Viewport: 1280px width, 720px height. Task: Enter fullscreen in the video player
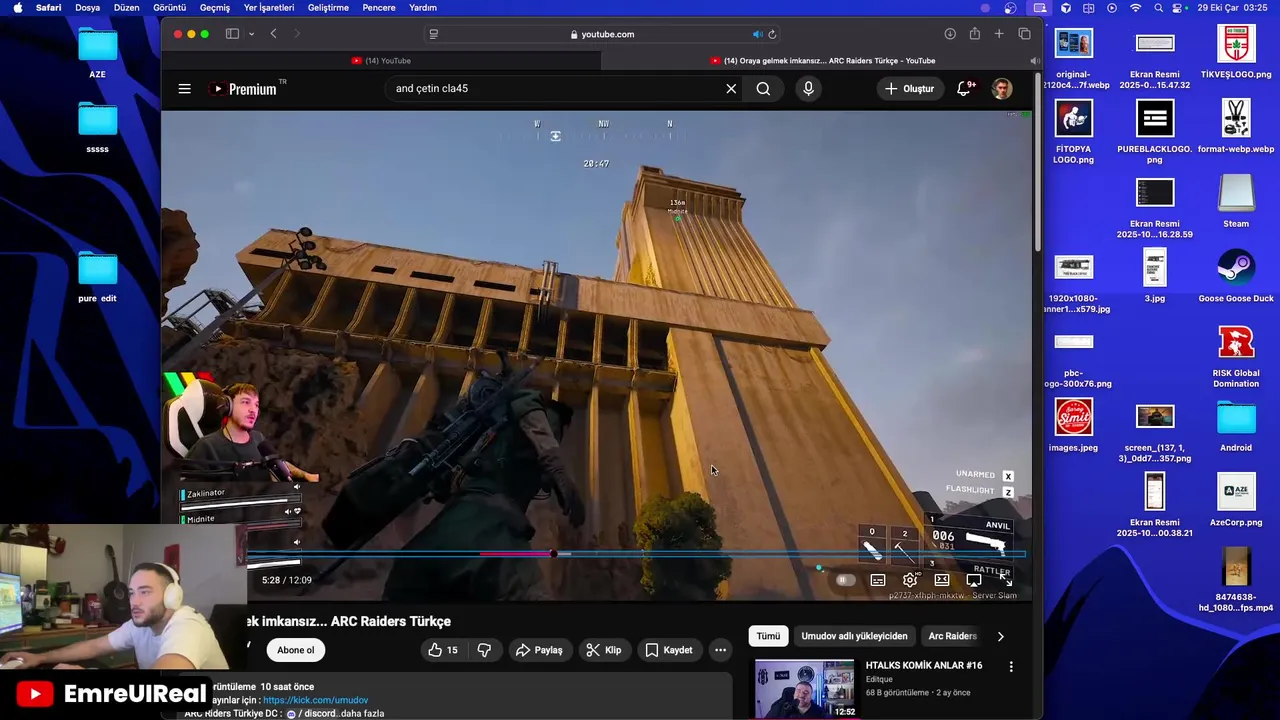pos(1006,580)
